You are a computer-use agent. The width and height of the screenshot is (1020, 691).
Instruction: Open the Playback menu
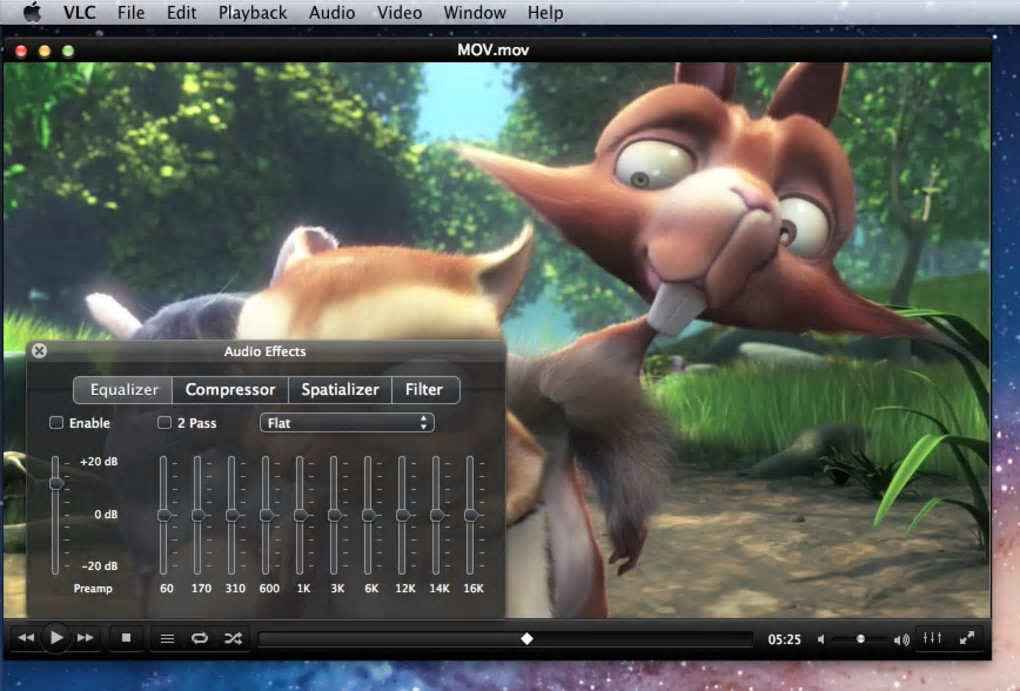coord(252,12)
